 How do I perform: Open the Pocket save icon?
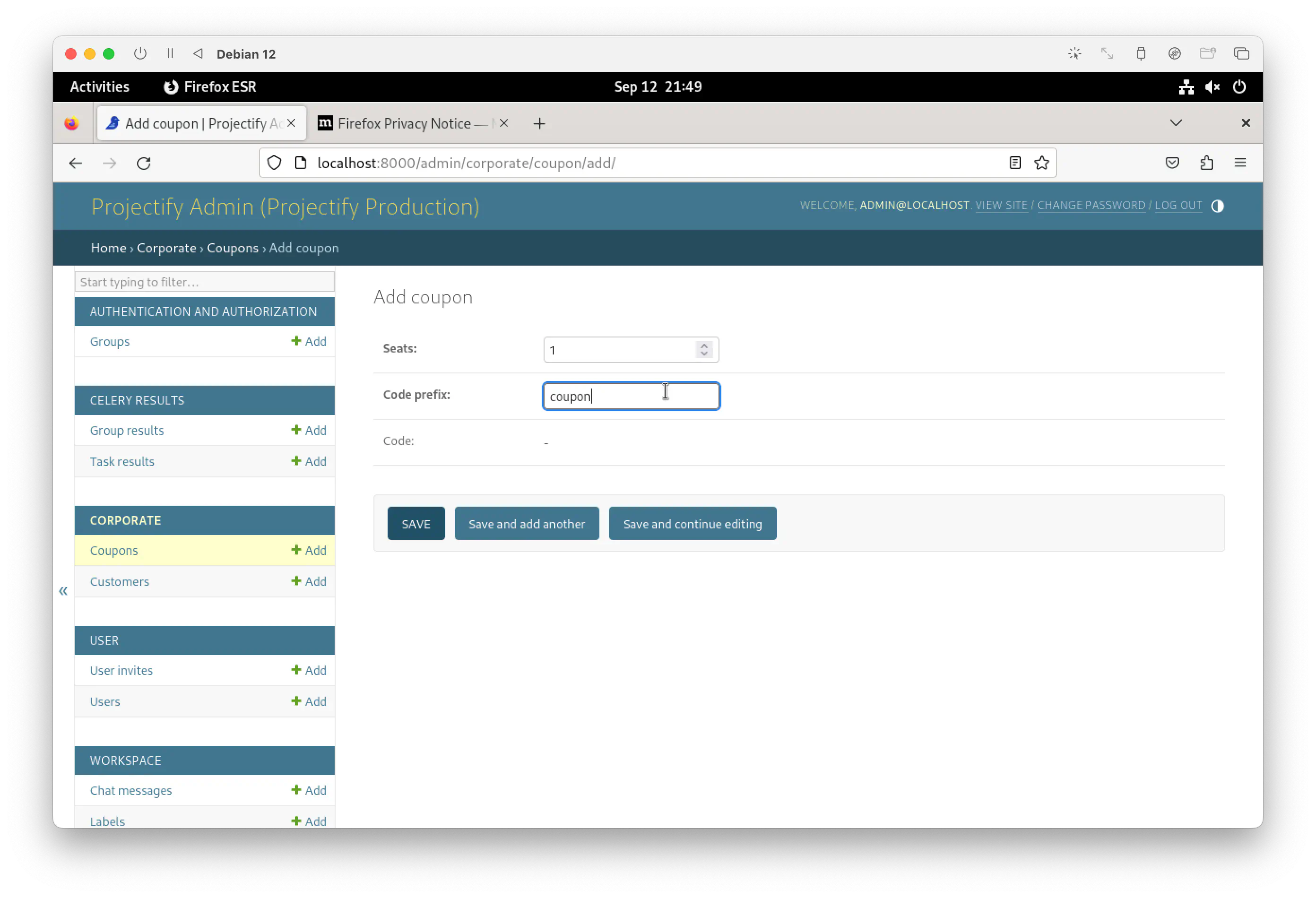(x=1172, y=163)
